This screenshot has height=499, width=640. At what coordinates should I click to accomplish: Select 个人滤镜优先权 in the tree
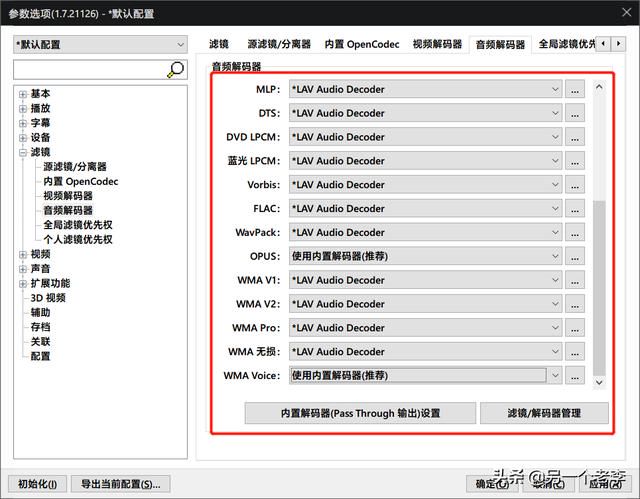click(78, 240)
